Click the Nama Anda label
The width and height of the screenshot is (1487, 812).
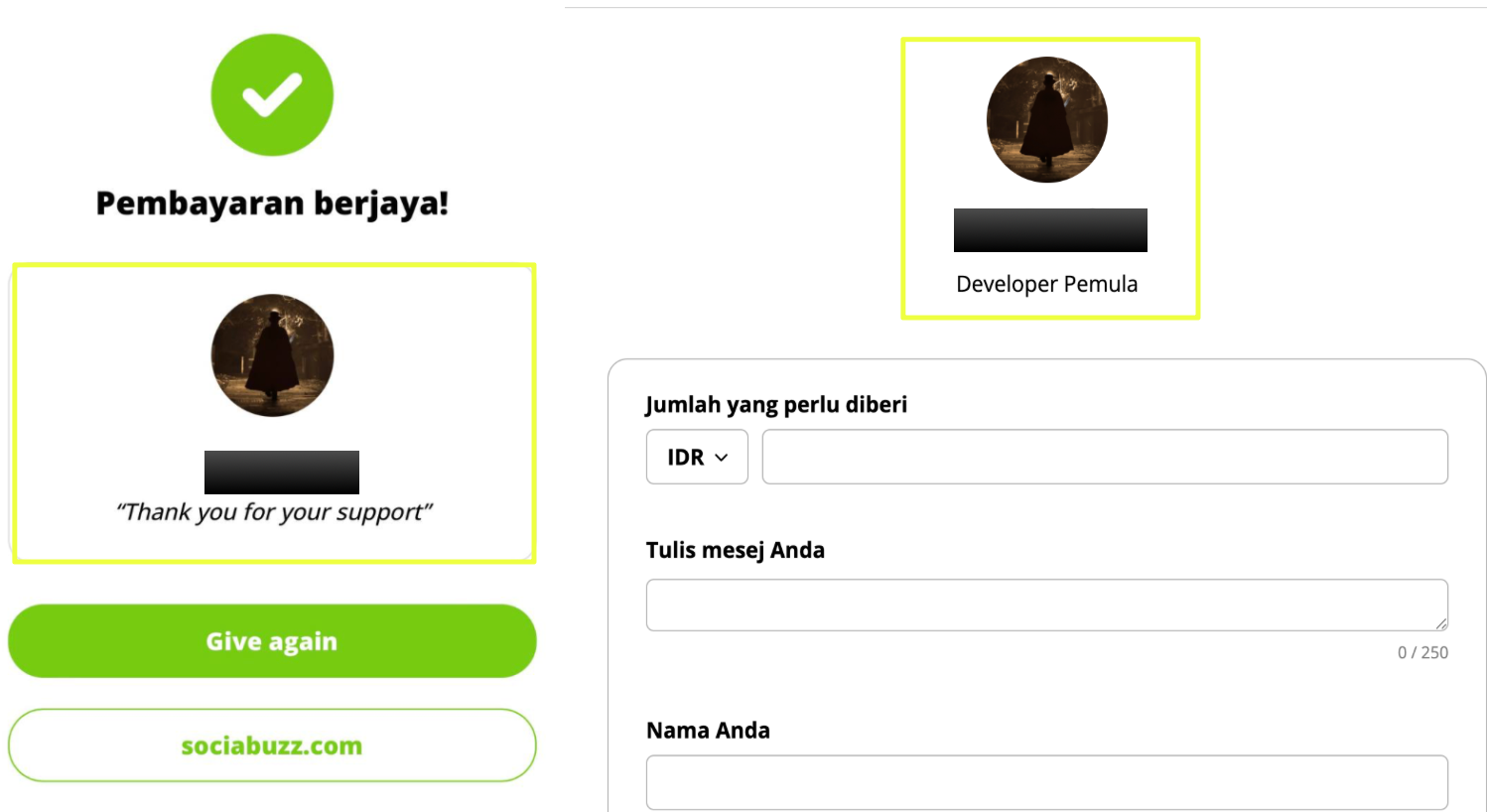pyautogui.click(x=708, y=731)
